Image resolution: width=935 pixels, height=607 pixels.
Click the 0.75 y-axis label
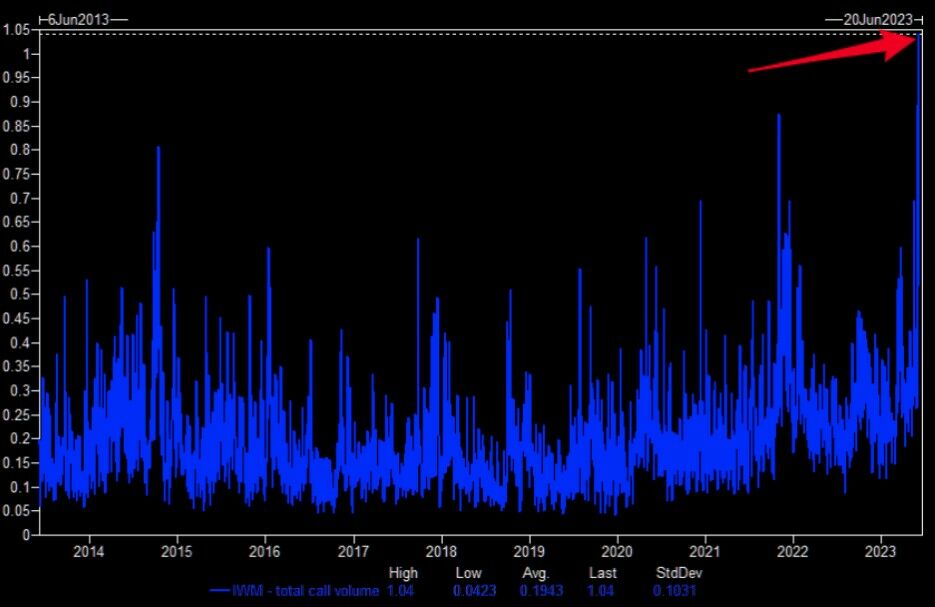(17, 174)
